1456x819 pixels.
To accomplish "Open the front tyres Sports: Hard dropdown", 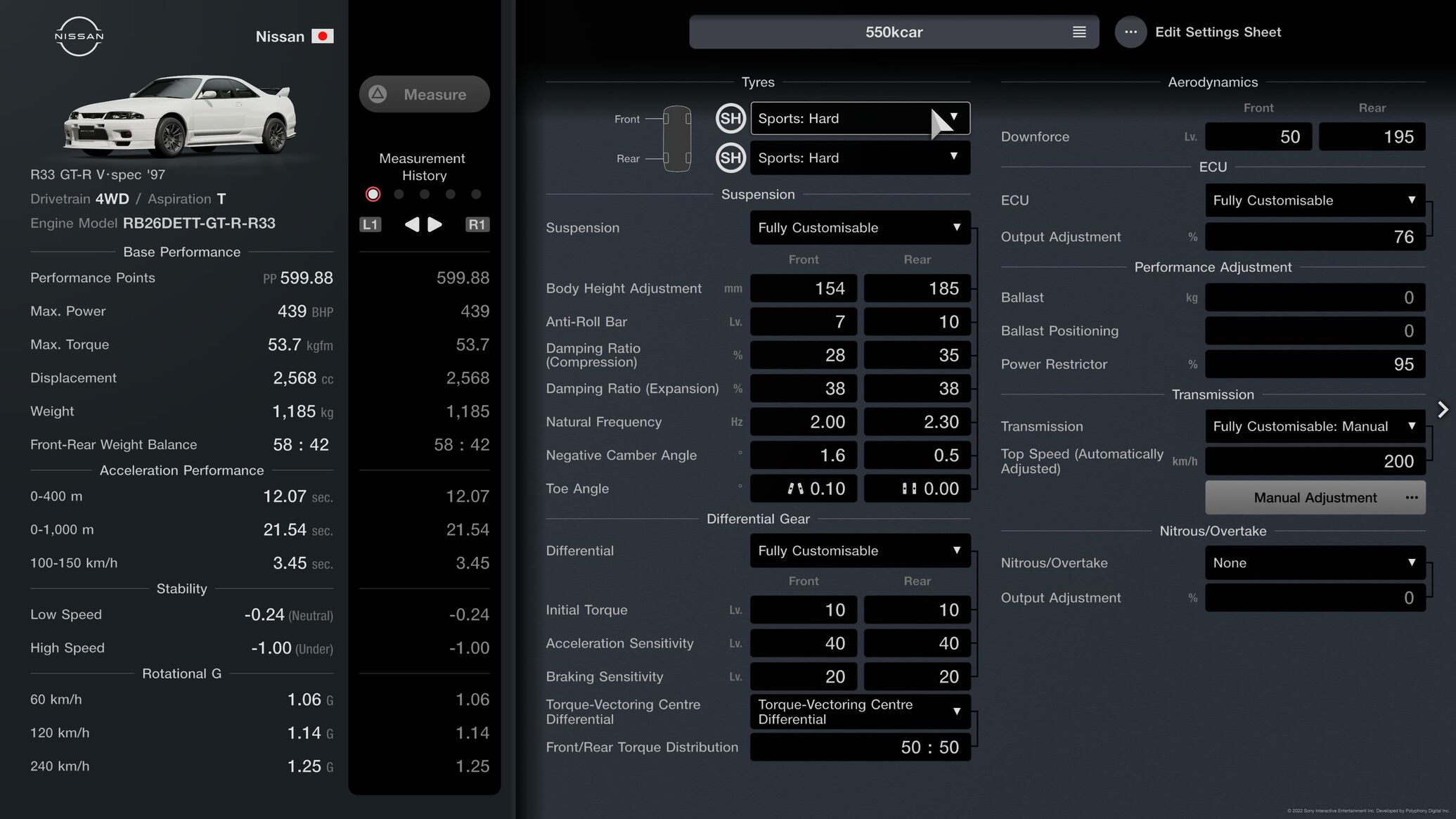I will (x=860, y=118).
